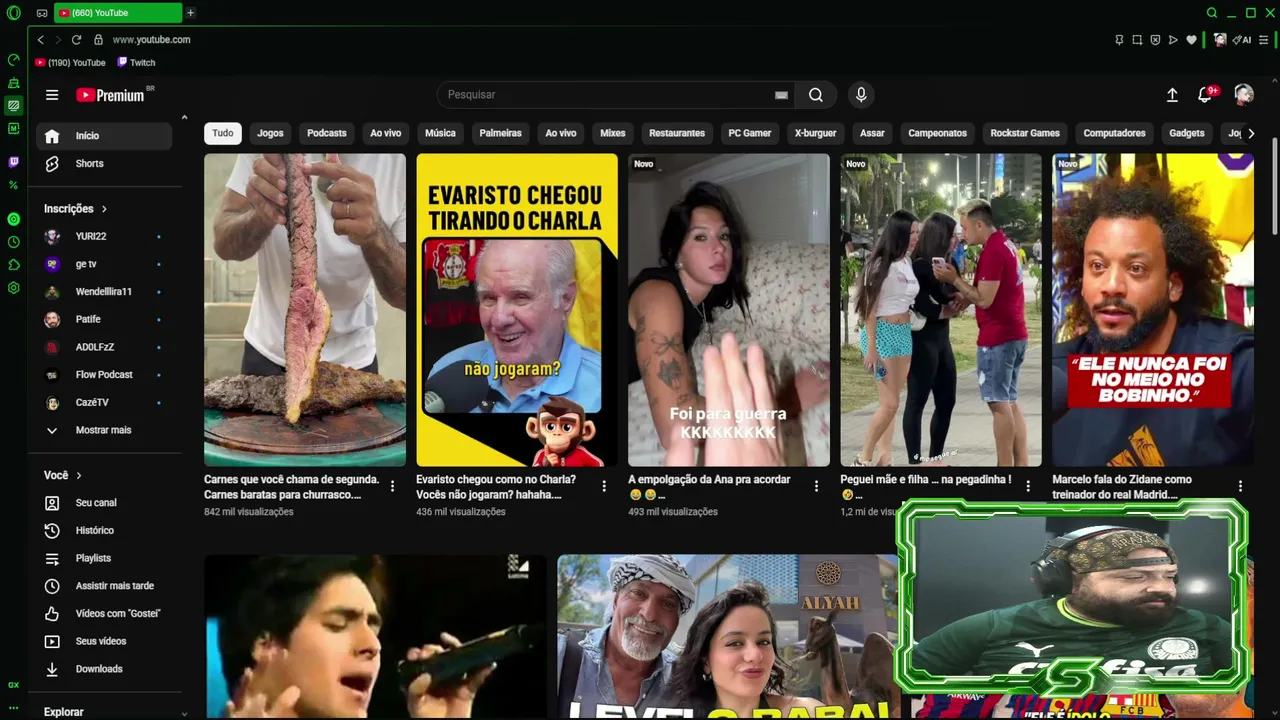Image resolution: width=1280 pixels, height=720 pixels.
Task: Open the 'Evaristo chegou tirando o Charla' thumbnail
Action: click(x=517, y=310)
